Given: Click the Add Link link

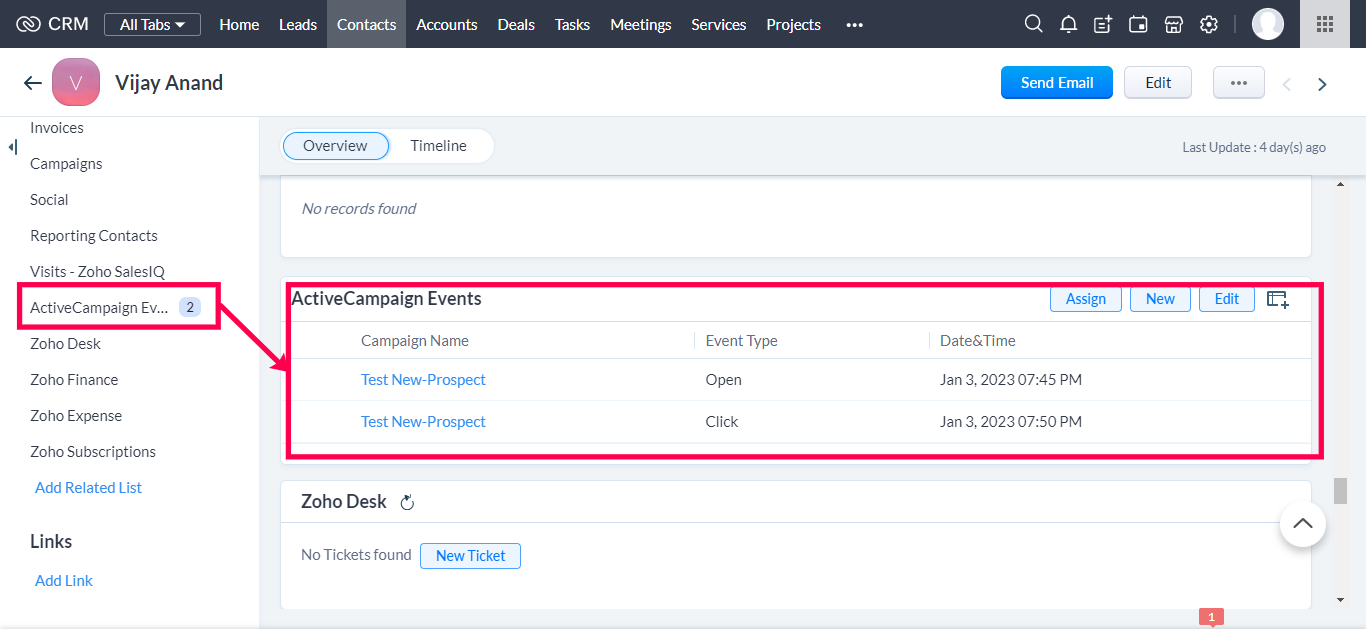Looking at the screenshot, I should click(x=64, y=581).
